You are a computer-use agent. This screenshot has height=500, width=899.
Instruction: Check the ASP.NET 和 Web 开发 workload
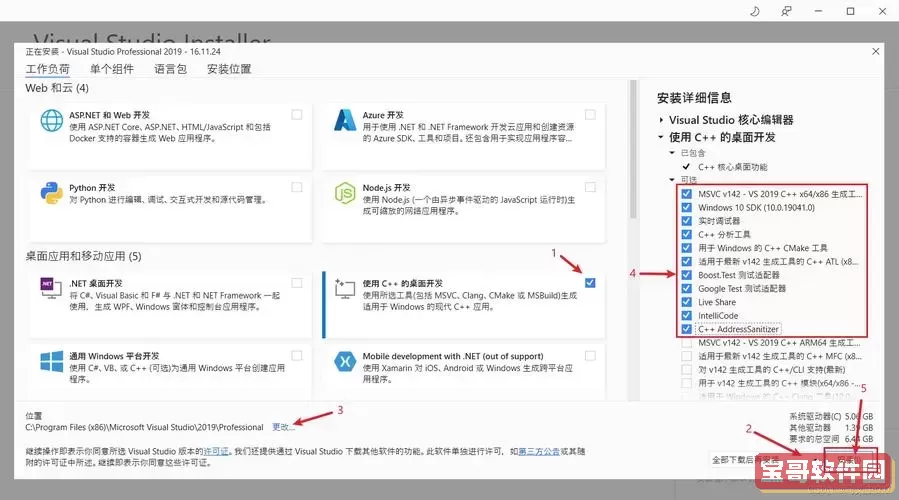297,115
